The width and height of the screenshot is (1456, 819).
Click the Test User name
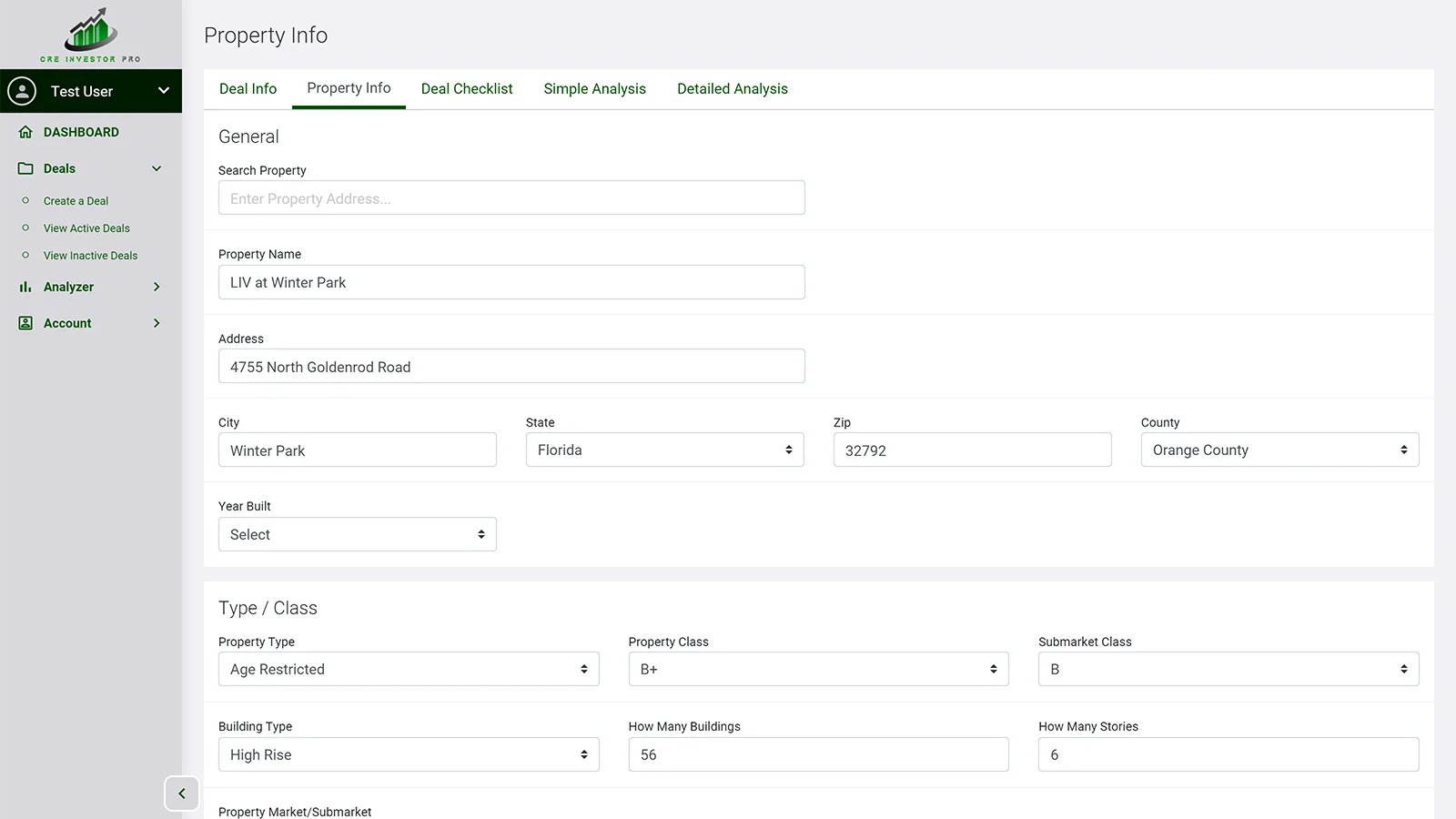pyautogui.click(x=82, y=91)
